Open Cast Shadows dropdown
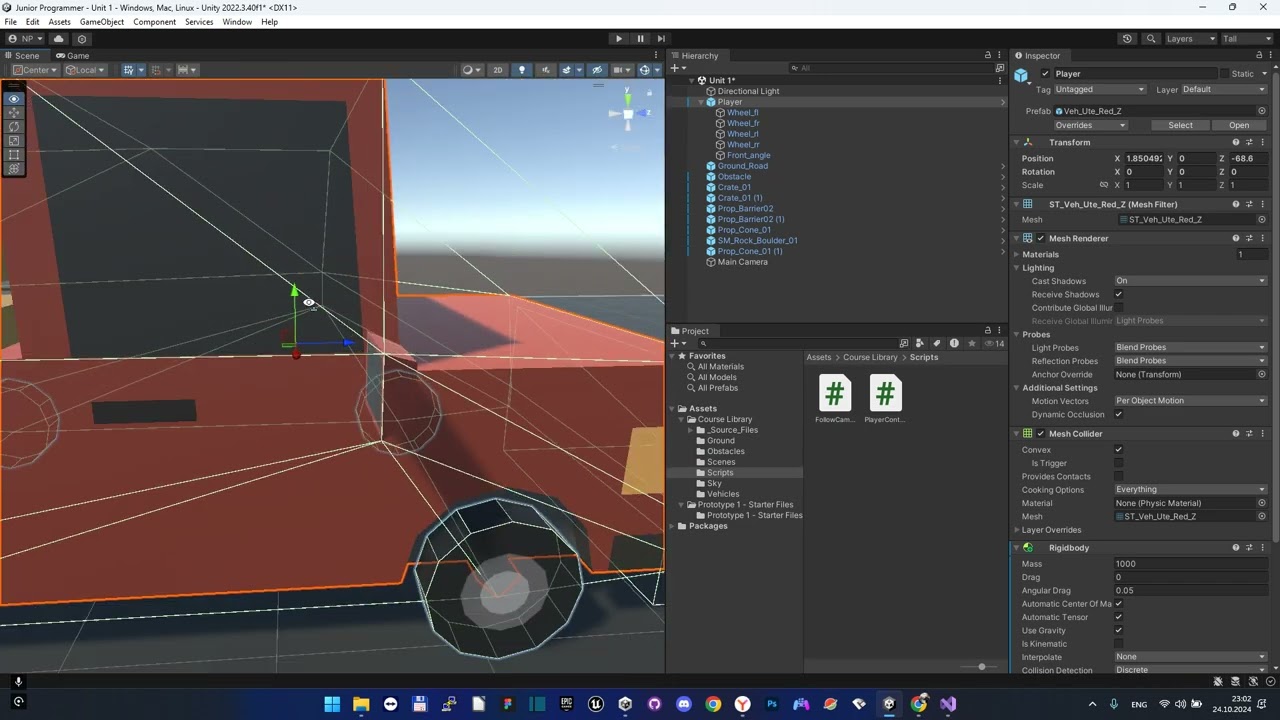Viewport: 1280px width, 720px height. [1191, 281]
